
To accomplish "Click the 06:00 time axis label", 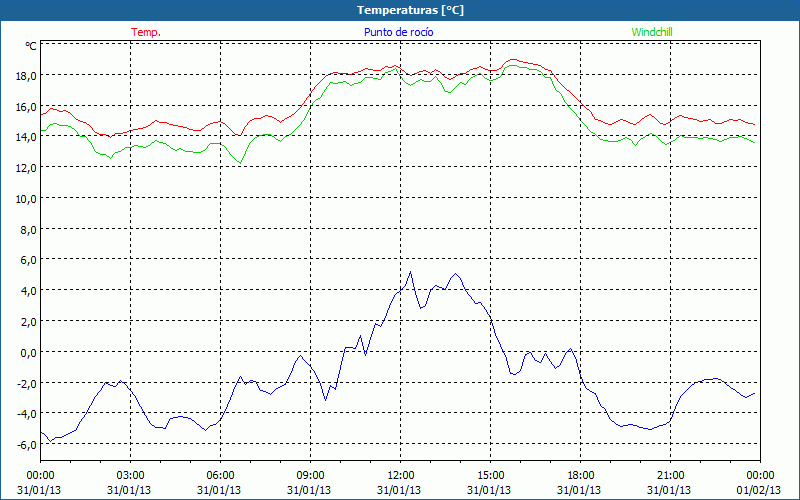I will [220, 476].
